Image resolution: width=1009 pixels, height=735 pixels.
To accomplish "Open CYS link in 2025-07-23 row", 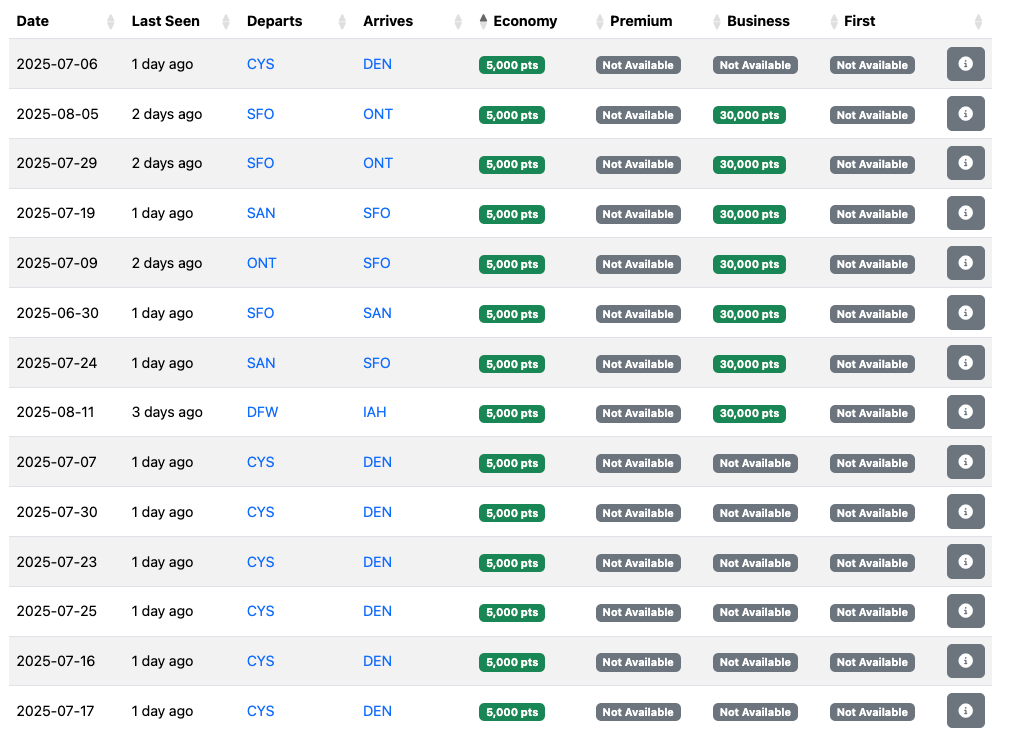I will click(x=261, y=562).
